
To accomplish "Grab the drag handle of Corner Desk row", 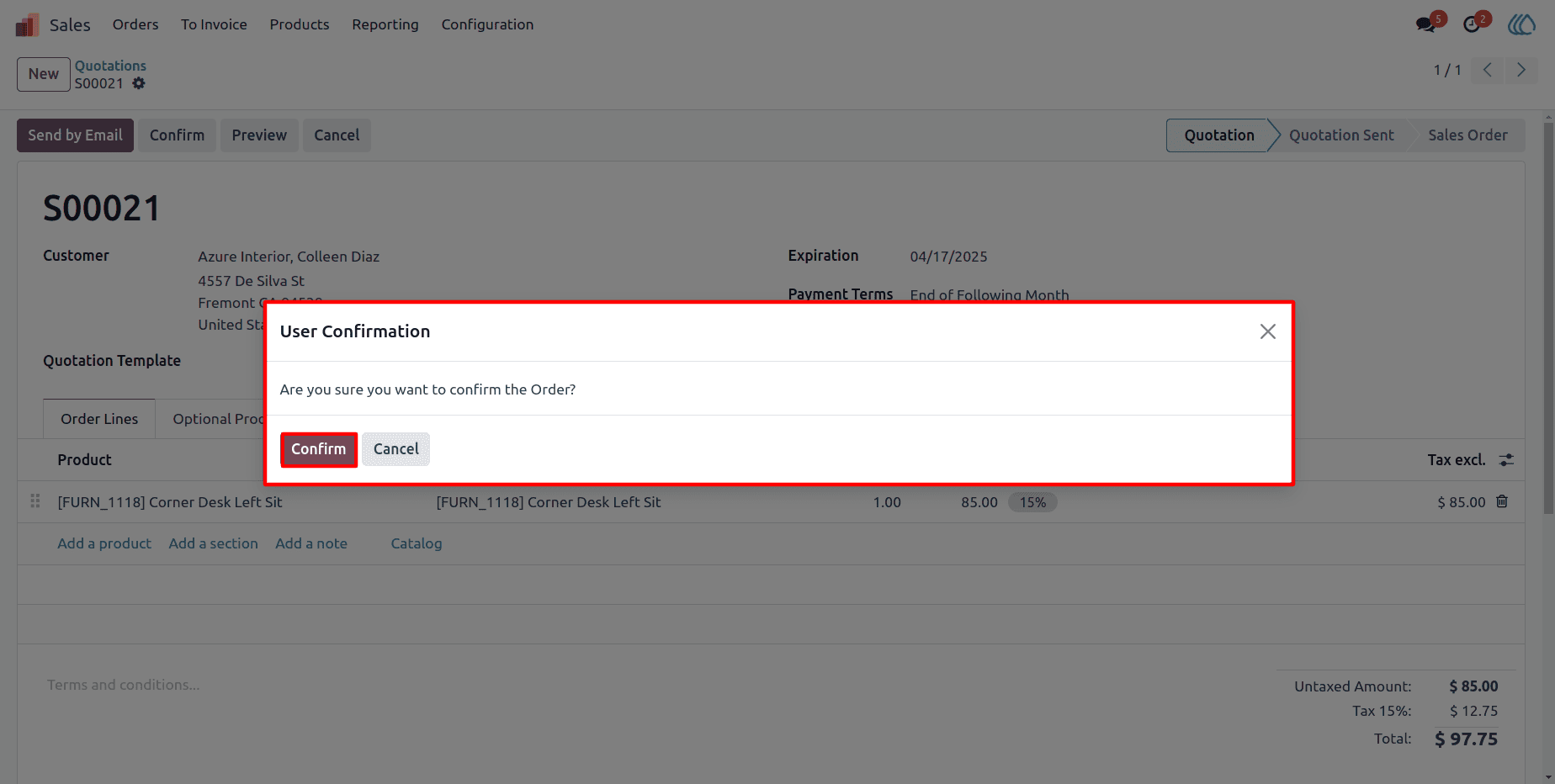I will click(x=35, y=501).
